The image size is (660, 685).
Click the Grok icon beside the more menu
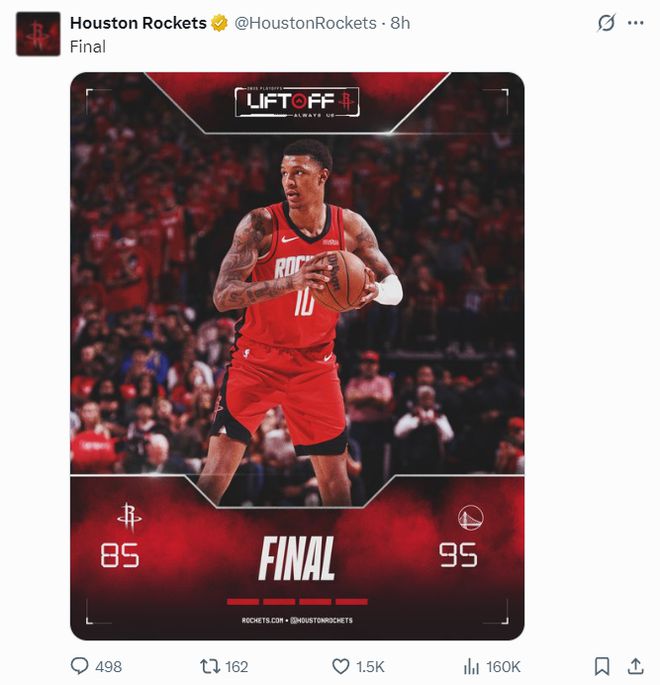(606, 23)
